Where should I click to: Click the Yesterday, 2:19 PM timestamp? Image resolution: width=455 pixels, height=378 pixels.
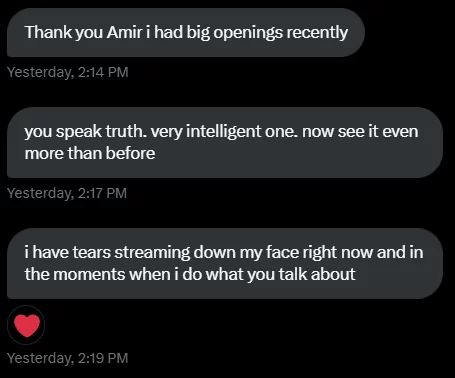coord(68,358)
